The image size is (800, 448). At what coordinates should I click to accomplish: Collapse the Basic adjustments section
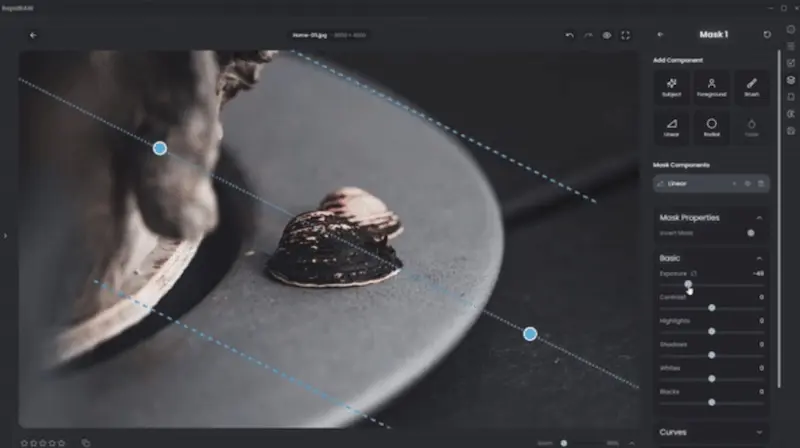tap(759, 258)
